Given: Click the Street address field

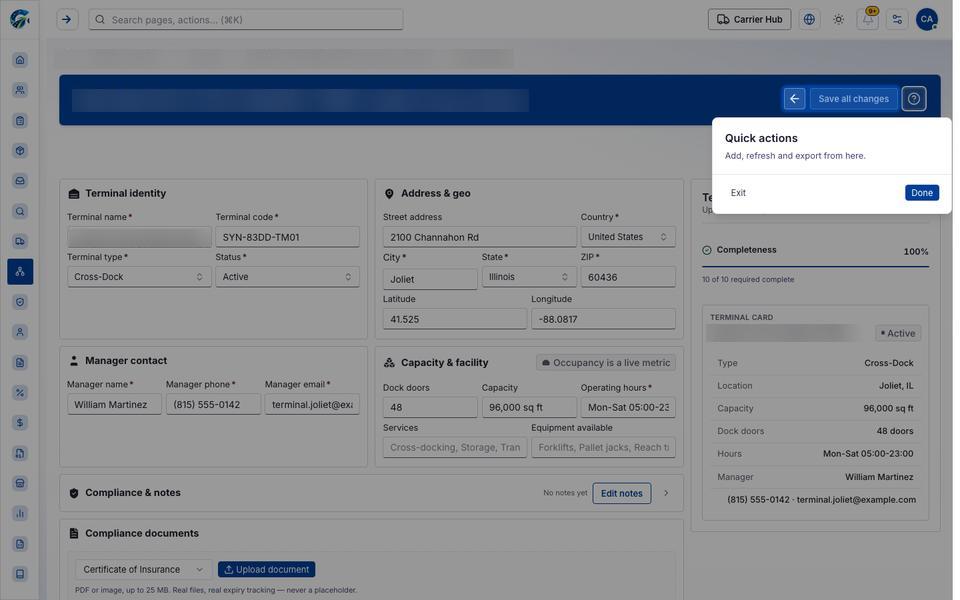Looking at the screenshot, I should tap(479, 237).
